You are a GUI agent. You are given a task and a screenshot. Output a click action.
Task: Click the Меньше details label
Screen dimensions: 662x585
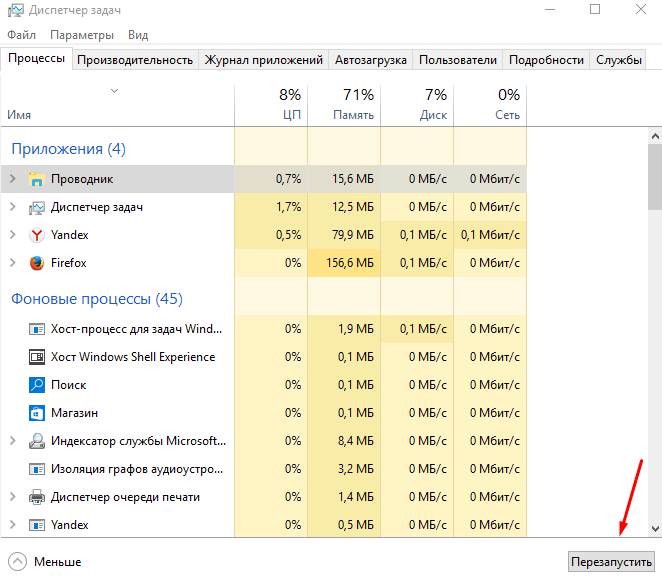pos(58,562)
